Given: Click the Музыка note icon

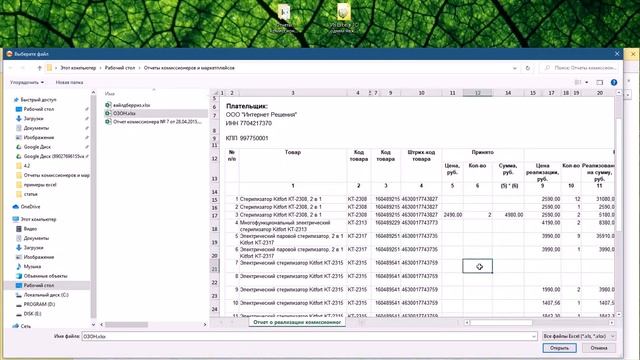Looking at the screenshot, I should [x=19, y=267].
